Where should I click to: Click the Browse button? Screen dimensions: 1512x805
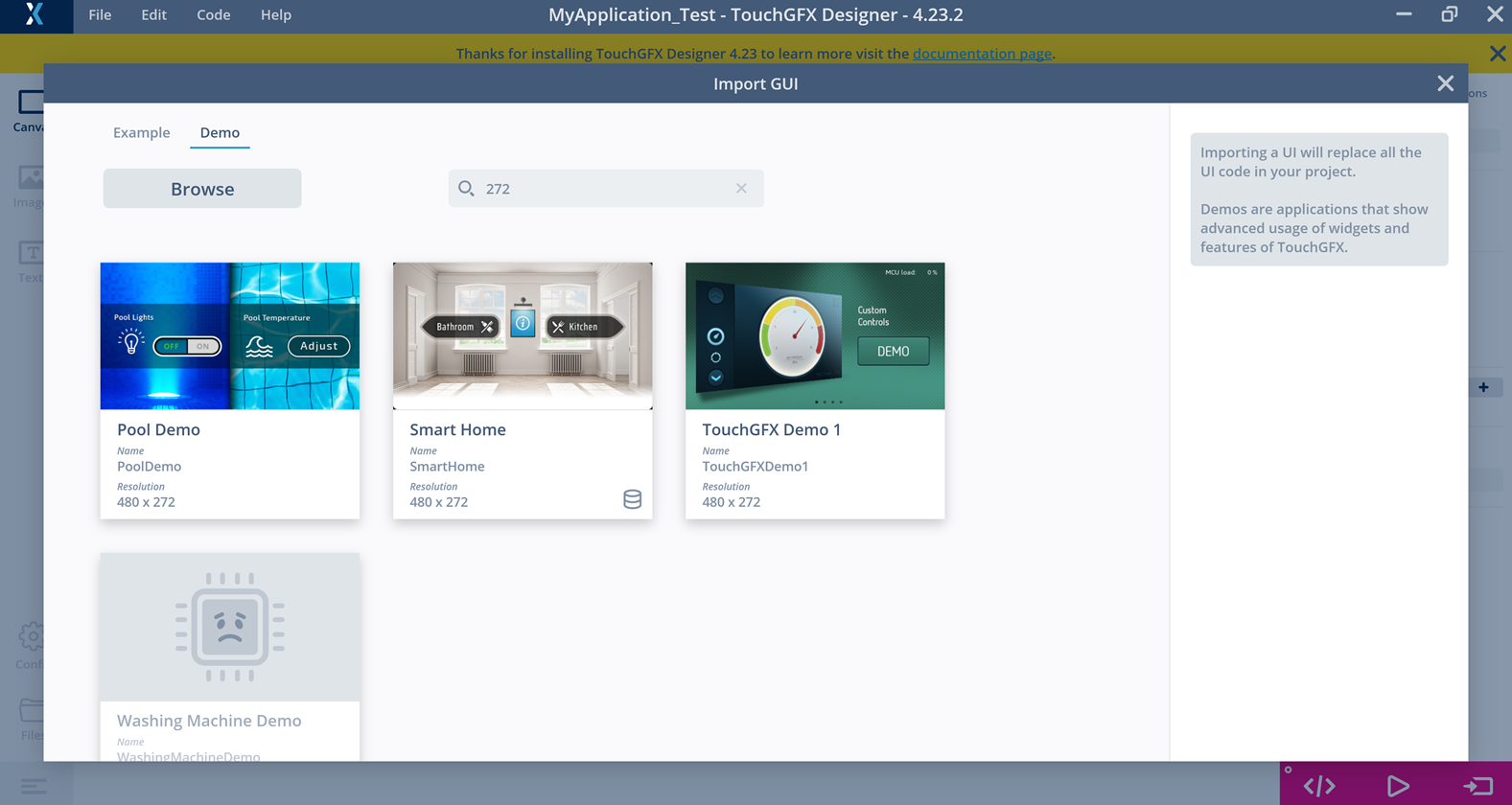click(202, 189)
